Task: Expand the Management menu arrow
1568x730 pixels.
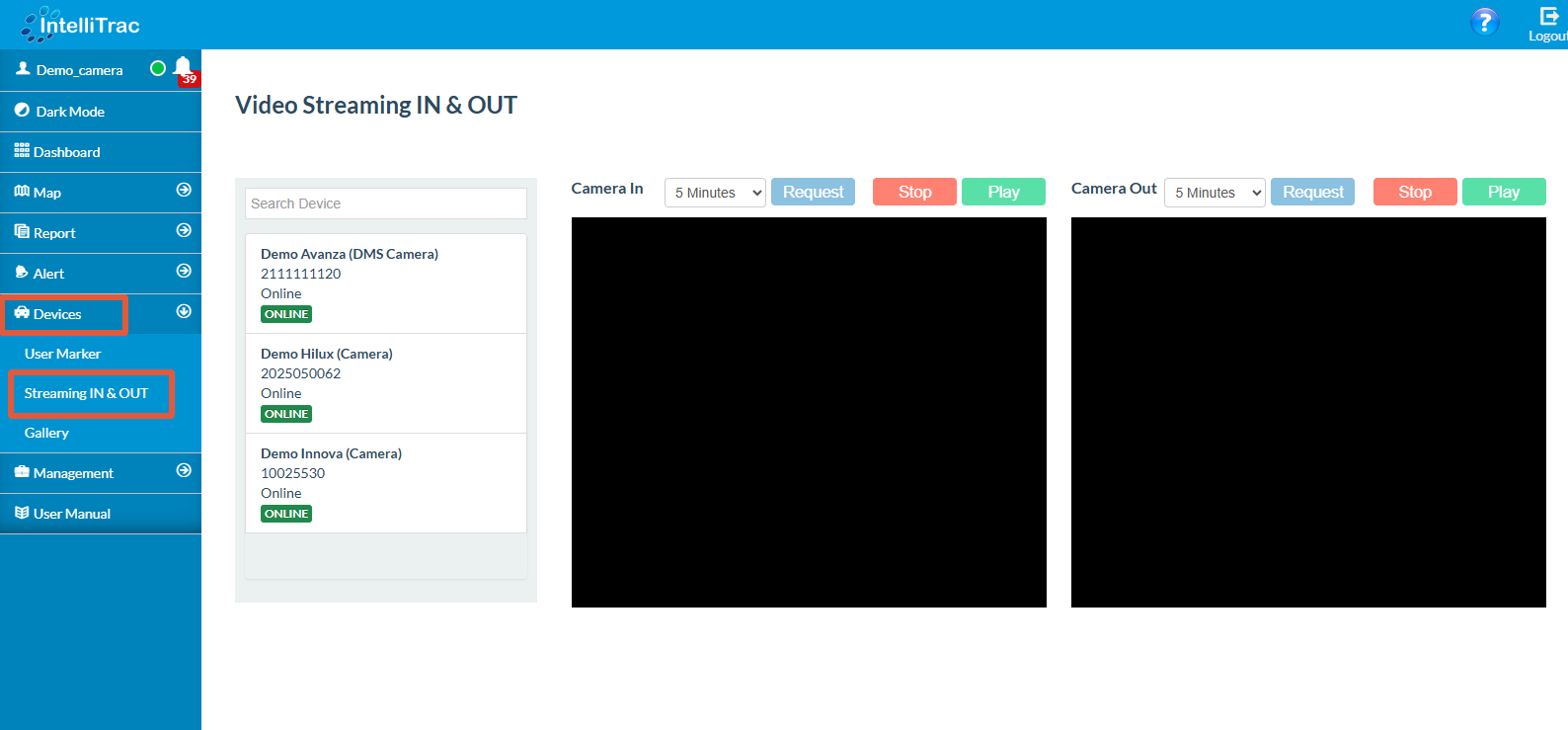Action: coord(184,470)
